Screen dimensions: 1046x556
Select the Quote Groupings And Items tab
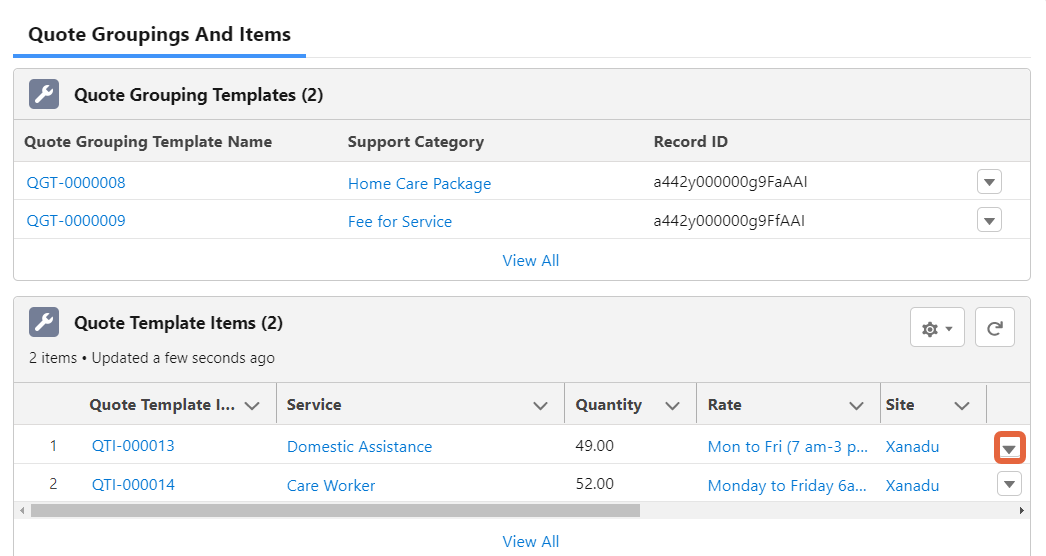pyautogui.click(x=159, y=34)
